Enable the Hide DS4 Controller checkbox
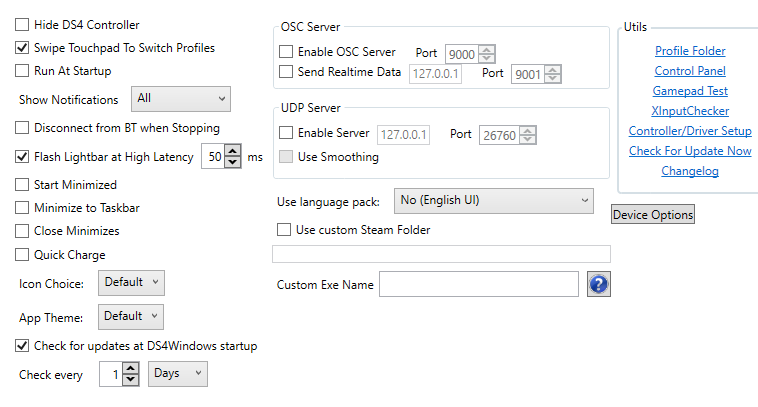 coord(22,24)
